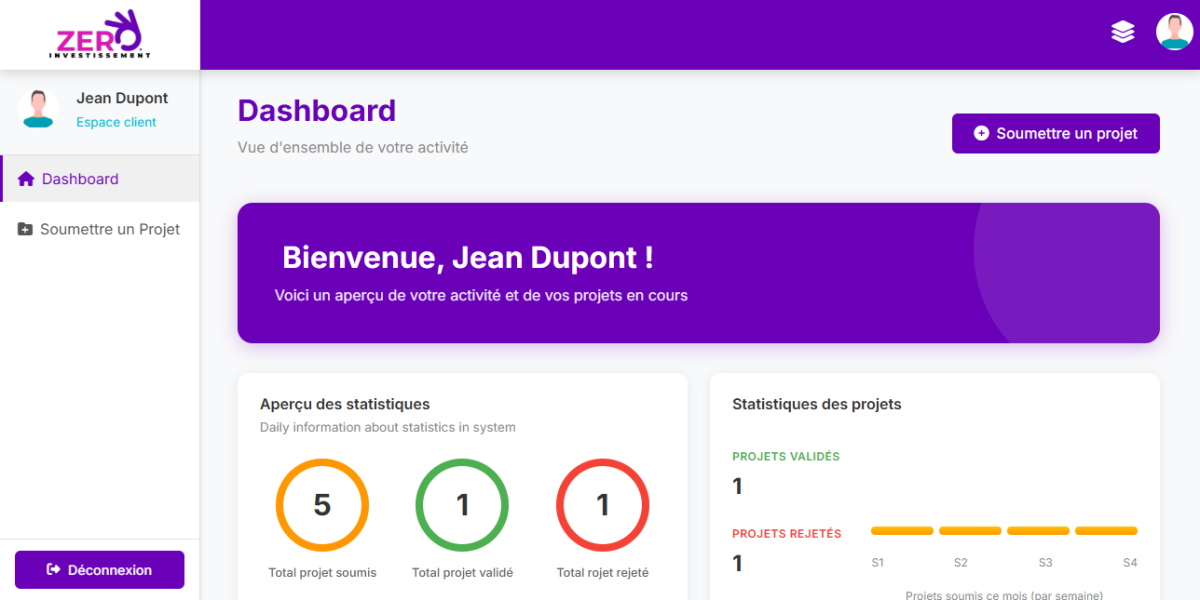Click the home icon beside Dashboard
1200x600 pixels.
point(26,179)
